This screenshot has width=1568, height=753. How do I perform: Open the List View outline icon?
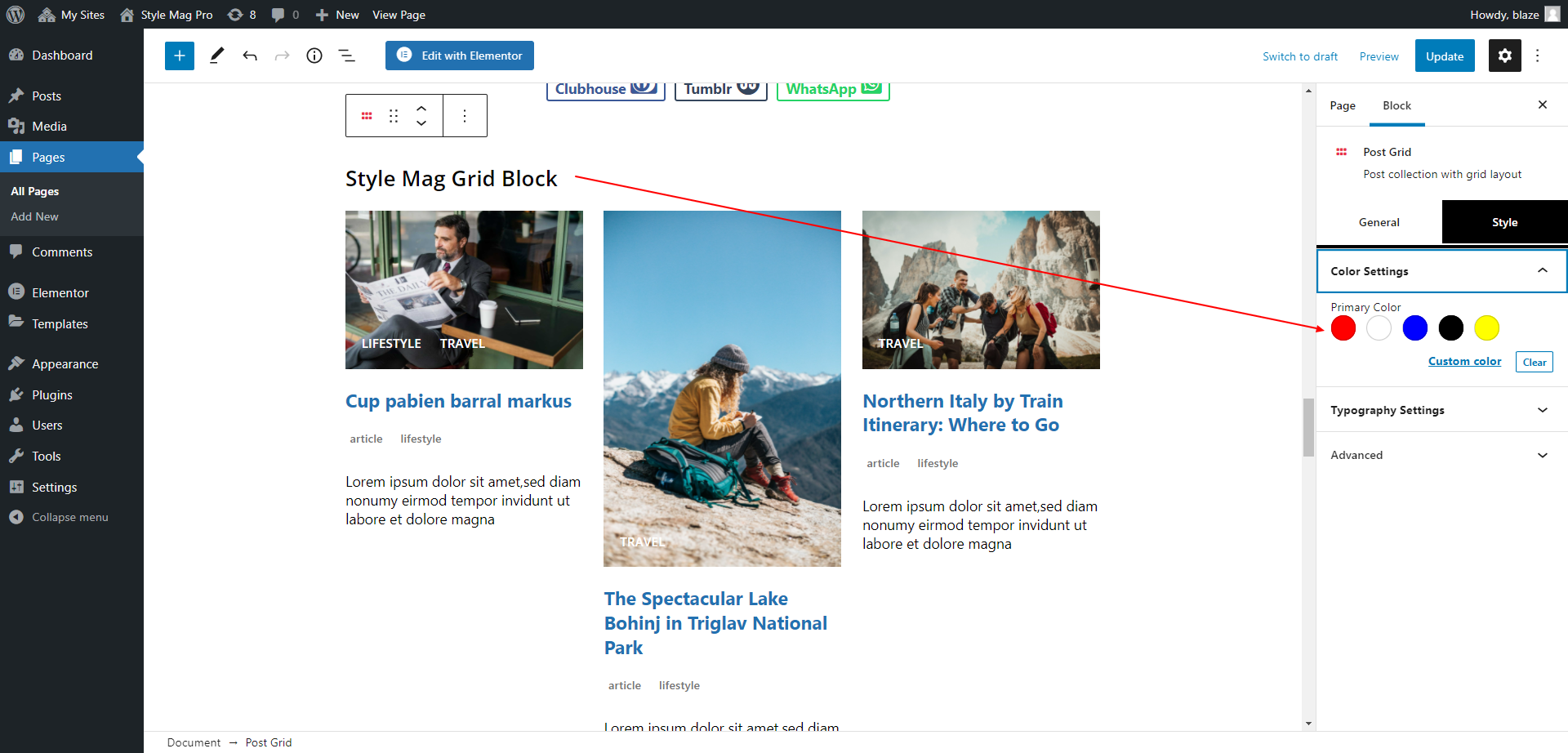point(347,56)
